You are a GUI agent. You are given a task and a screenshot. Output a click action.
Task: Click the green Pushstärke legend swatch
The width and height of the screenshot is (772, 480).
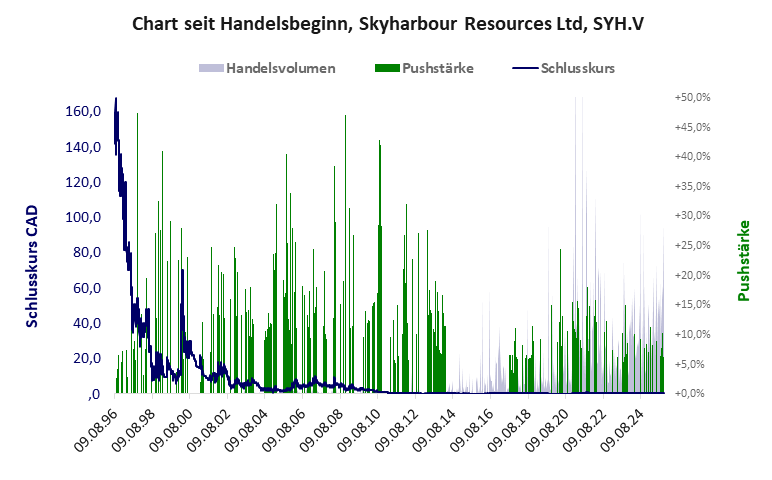pyautogui.click(x=387, y=69)
